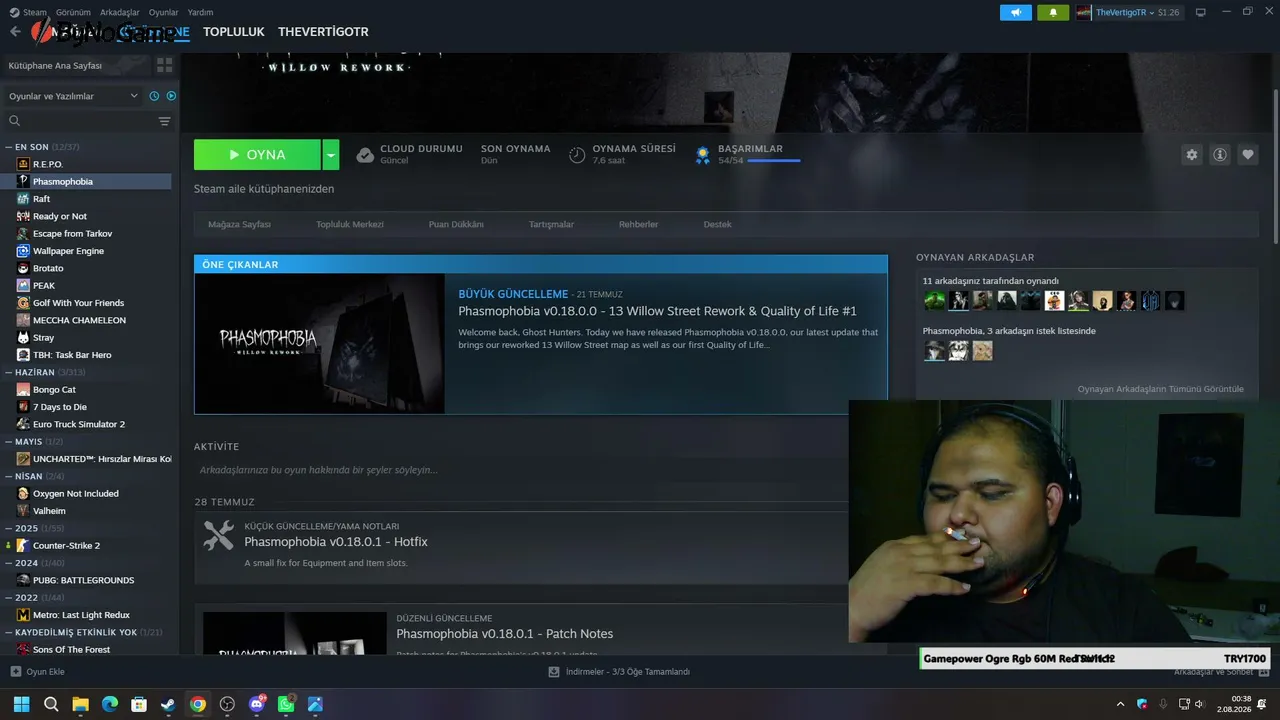Viewport: 1280px width, 720px height.
Task: Collapse the 2025 section
Action: click(x=9, y=528)
